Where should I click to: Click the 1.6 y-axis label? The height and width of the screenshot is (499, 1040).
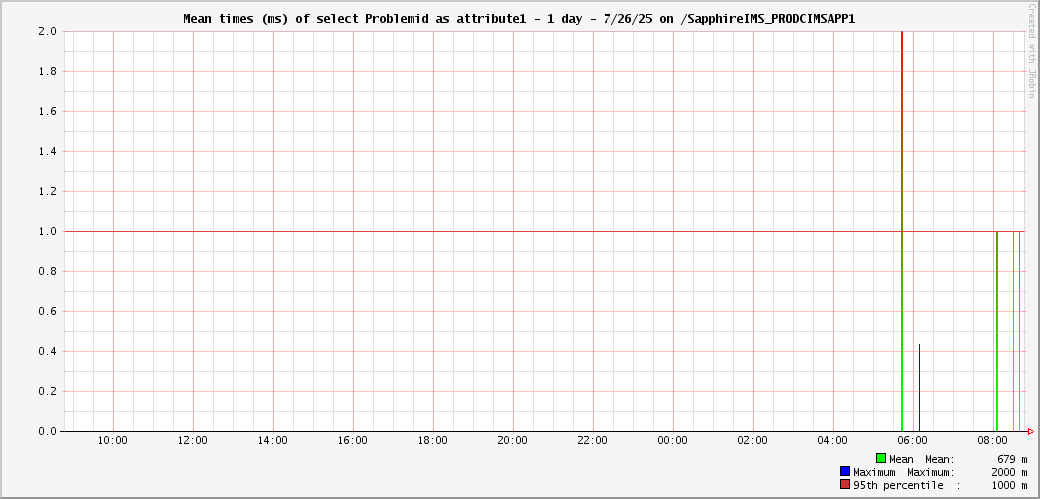click(x=48, y=111)
